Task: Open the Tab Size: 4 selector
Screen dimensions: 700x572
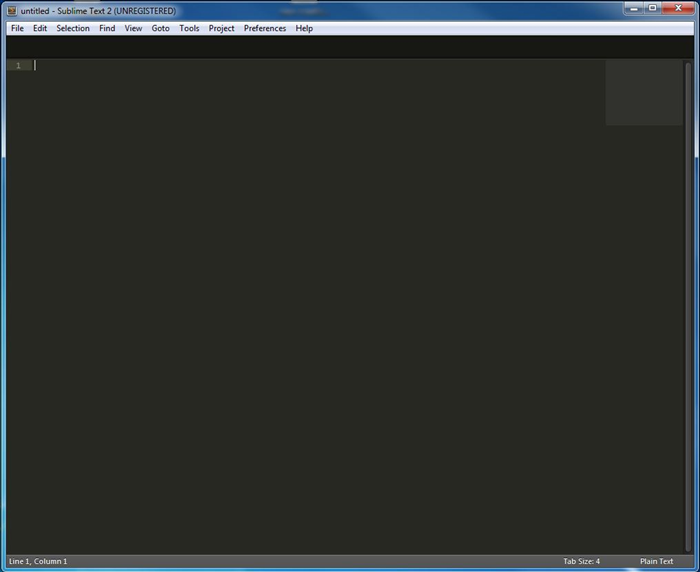Action: [581, 561]
